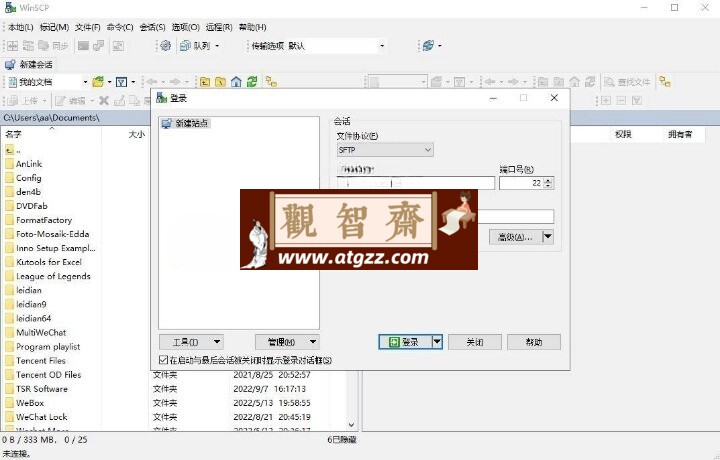Screen dimensions: 720x460
Task: Click the Help (帮助) button in dialog
Action: (534, 342)
